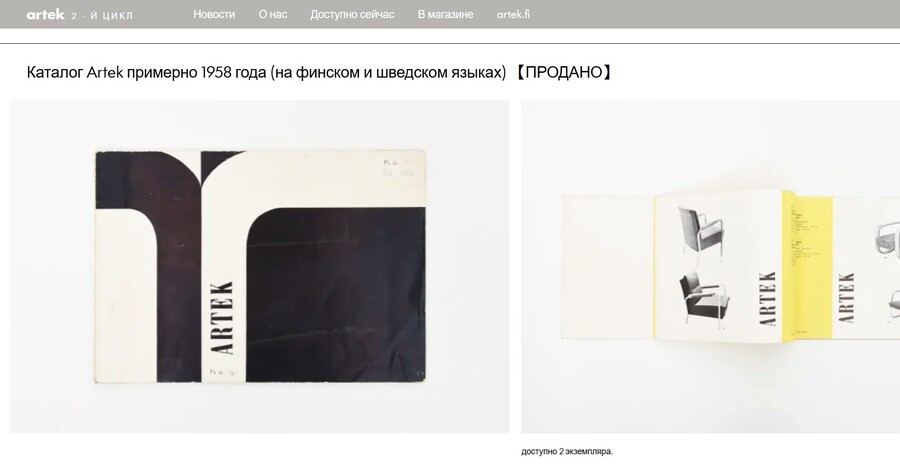The image size is (900, 469).
Task: Follow the artek.fi link in the header
Action: click(x=513, y=14)
